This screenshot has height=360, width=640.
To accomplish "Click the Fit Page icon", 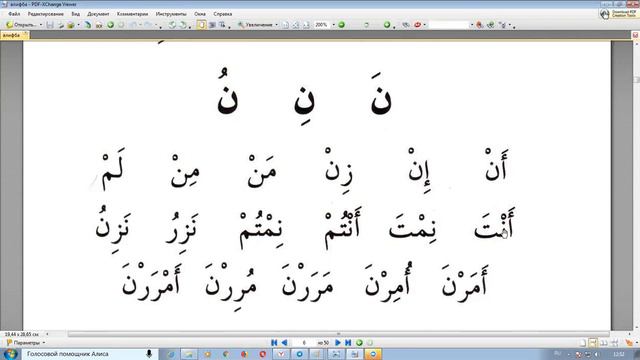I will pos(296,25).
